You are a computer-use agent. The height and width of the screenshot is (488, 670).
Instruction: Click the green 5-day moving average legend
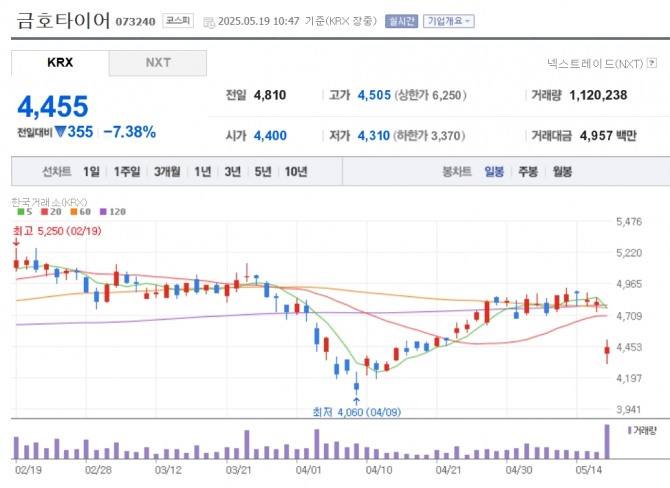pos(22,211)
